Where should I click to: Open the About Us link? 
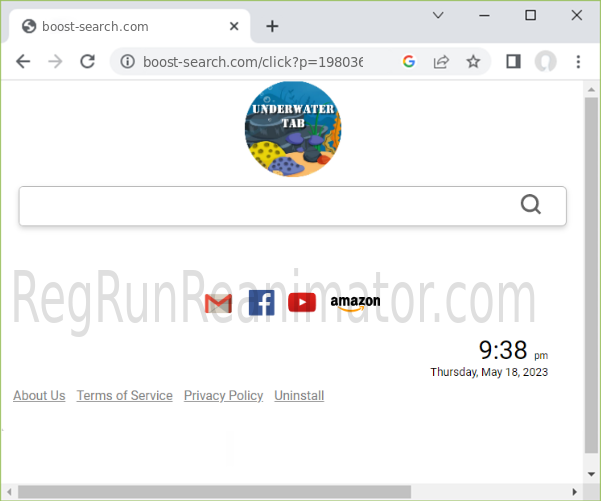pos(39,395)
